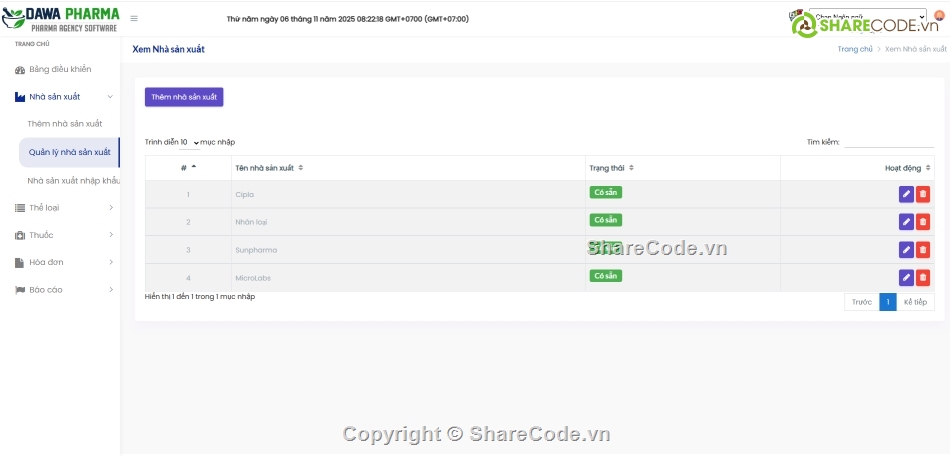950x456 pixels.
Task: Click the DAWA Pharma logo
Action: pyautogui.click(x=60, y=19)
